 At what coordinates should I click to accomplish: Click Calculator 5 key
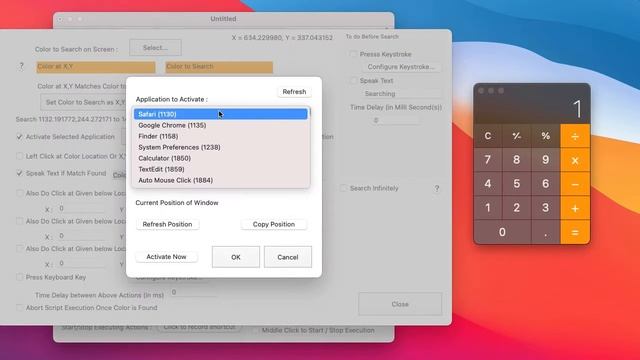[x=517, y=184]
